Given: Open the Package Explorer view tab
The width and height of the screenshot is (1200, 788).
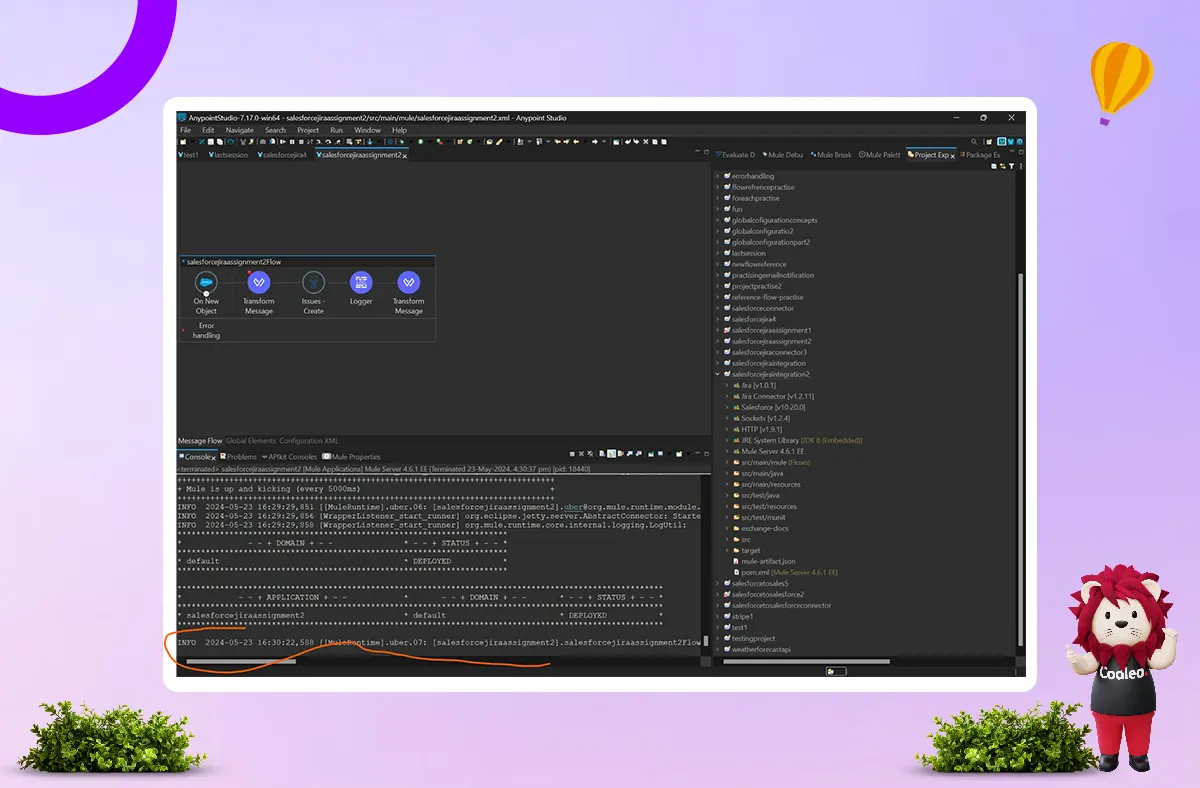Looking at the screenshot, I should point(979,155).
